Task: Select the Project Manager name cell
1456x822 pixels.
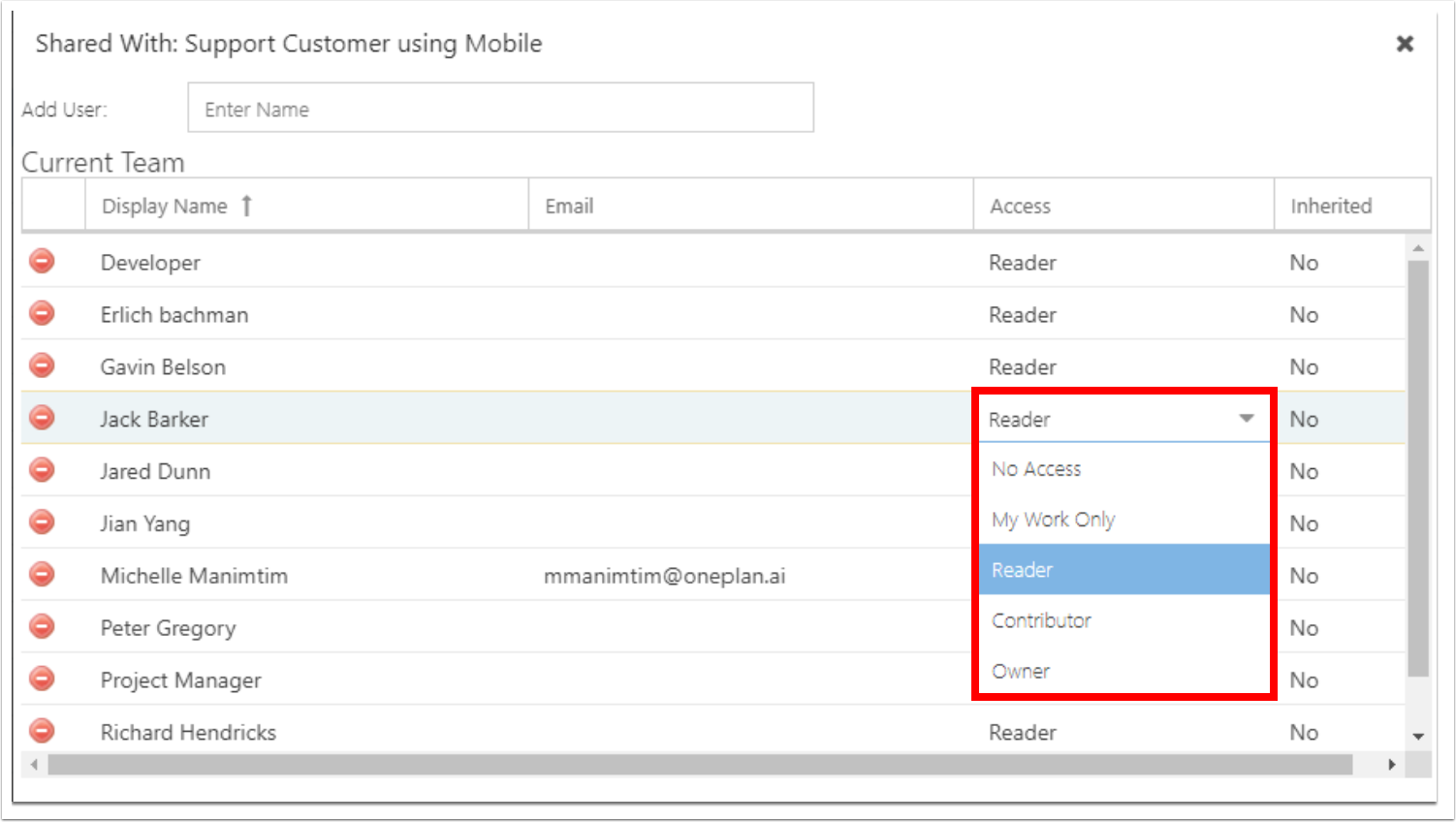Action: (x=306, y=680)
